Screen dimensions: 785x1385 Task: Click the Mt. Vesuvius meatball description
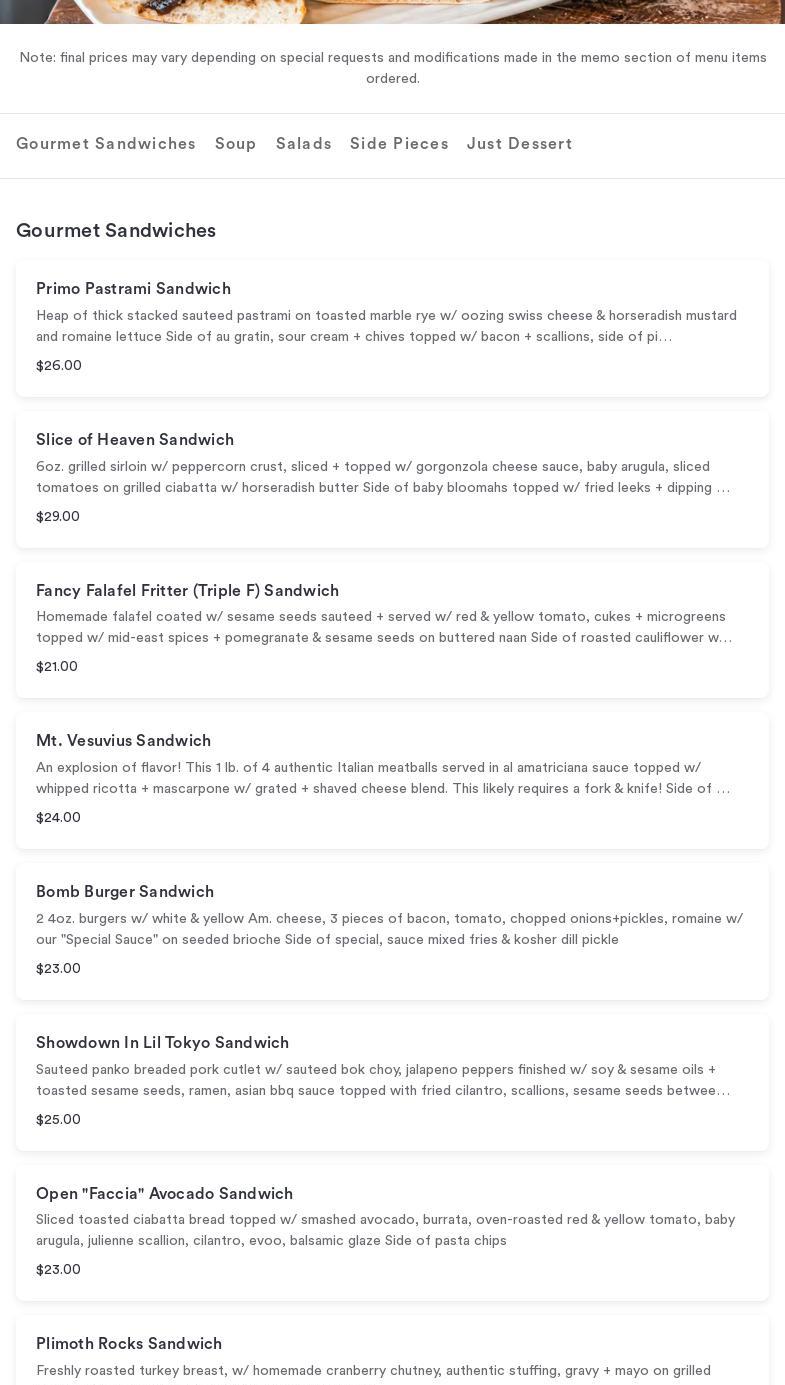[x=383, y=778]
